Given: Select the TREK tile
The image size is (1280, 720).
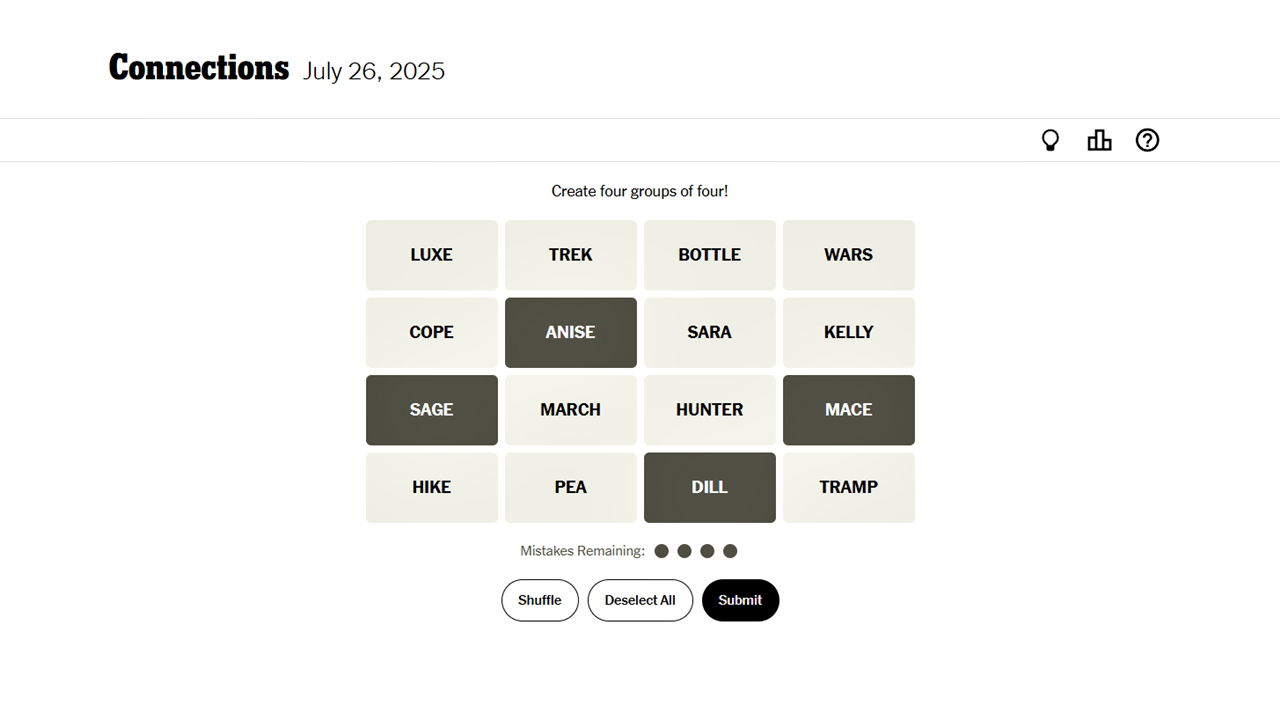Looking at the screenshot, I should coord(570,255).
